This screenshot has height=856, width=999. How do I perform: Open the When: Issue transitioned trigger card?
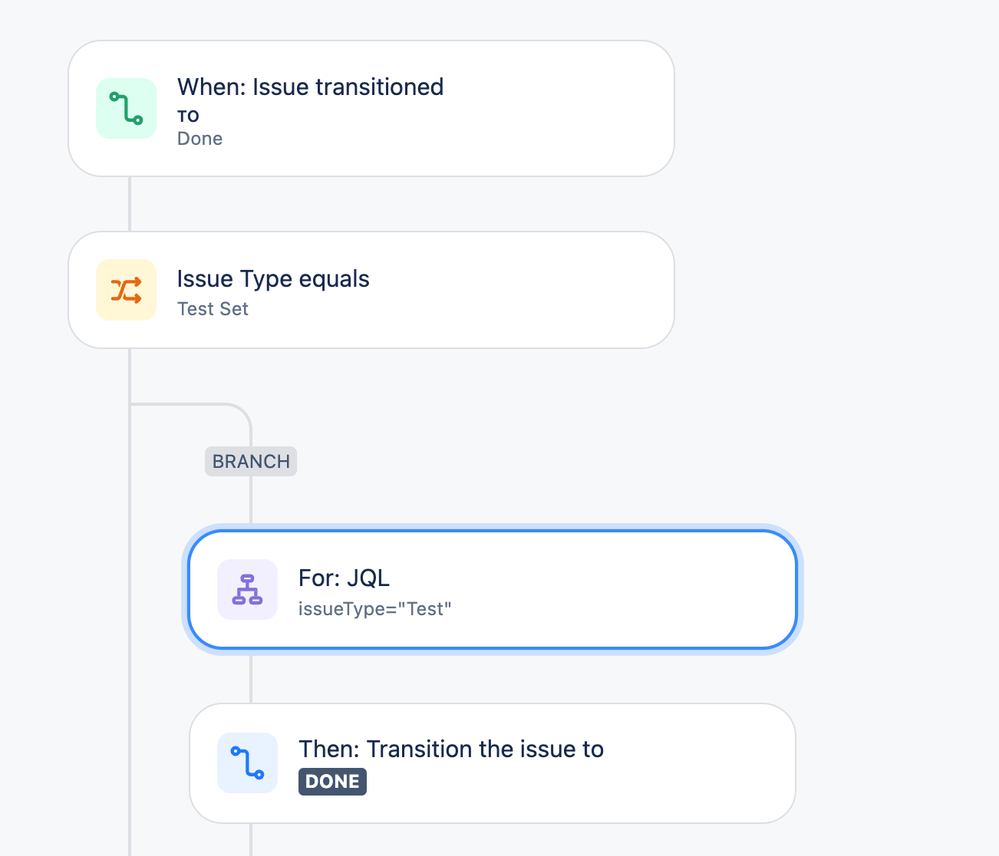(x=371, y=108)
